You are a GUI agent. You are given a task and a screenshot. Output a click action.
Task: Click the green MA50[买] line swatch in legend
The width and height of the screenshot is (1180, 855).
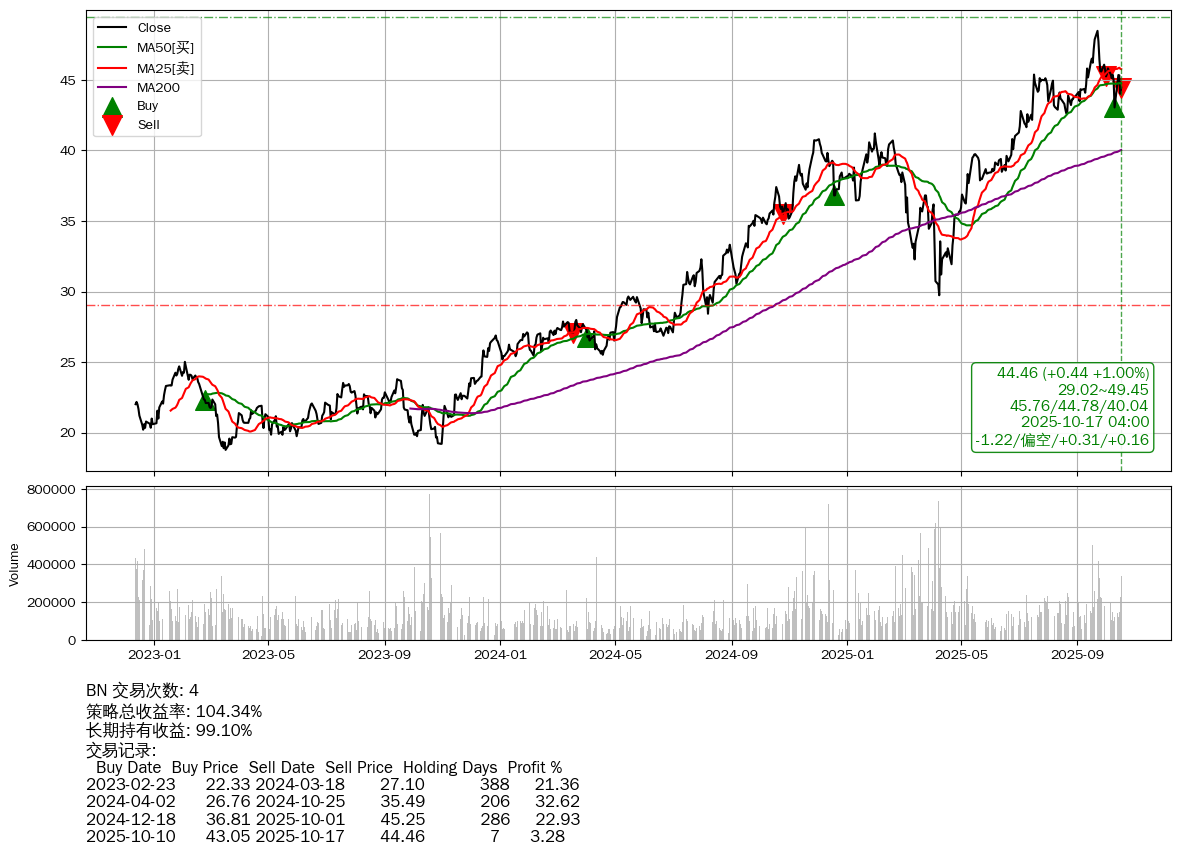tap(112, 47)
